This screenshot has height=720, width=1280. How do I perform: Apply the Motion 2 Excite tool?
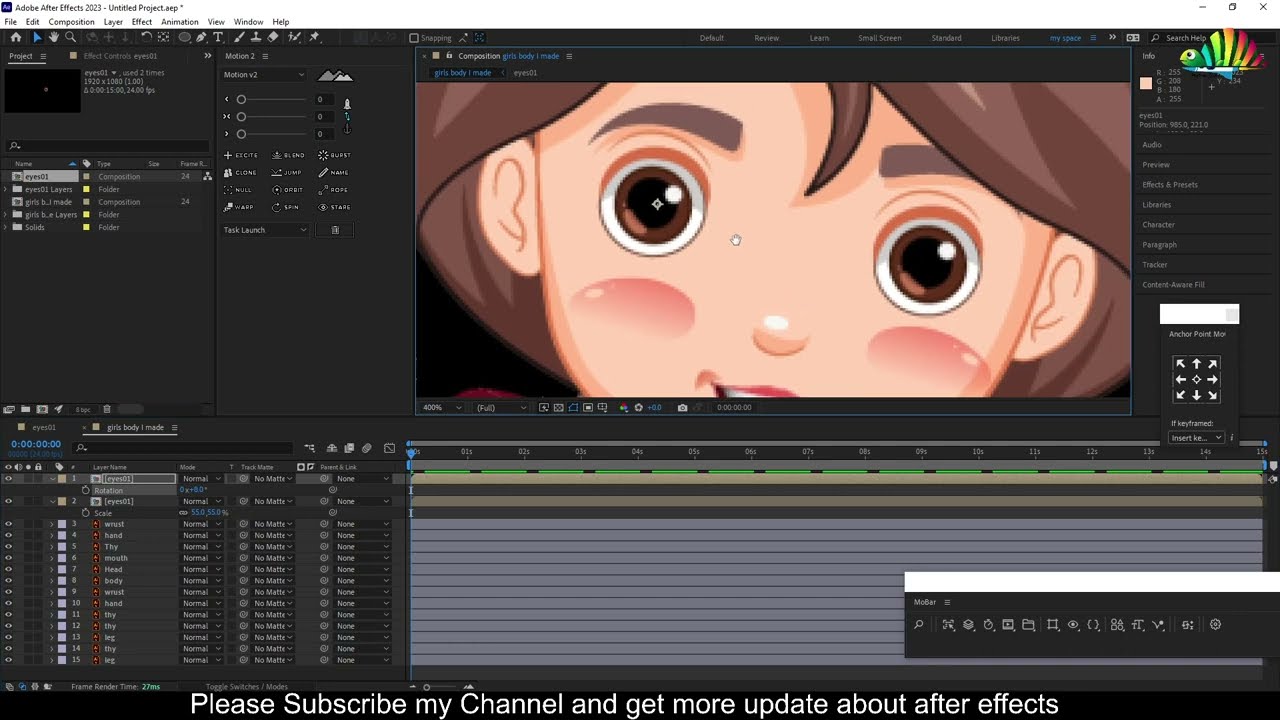pyautogui.click(x=241, y=155)
